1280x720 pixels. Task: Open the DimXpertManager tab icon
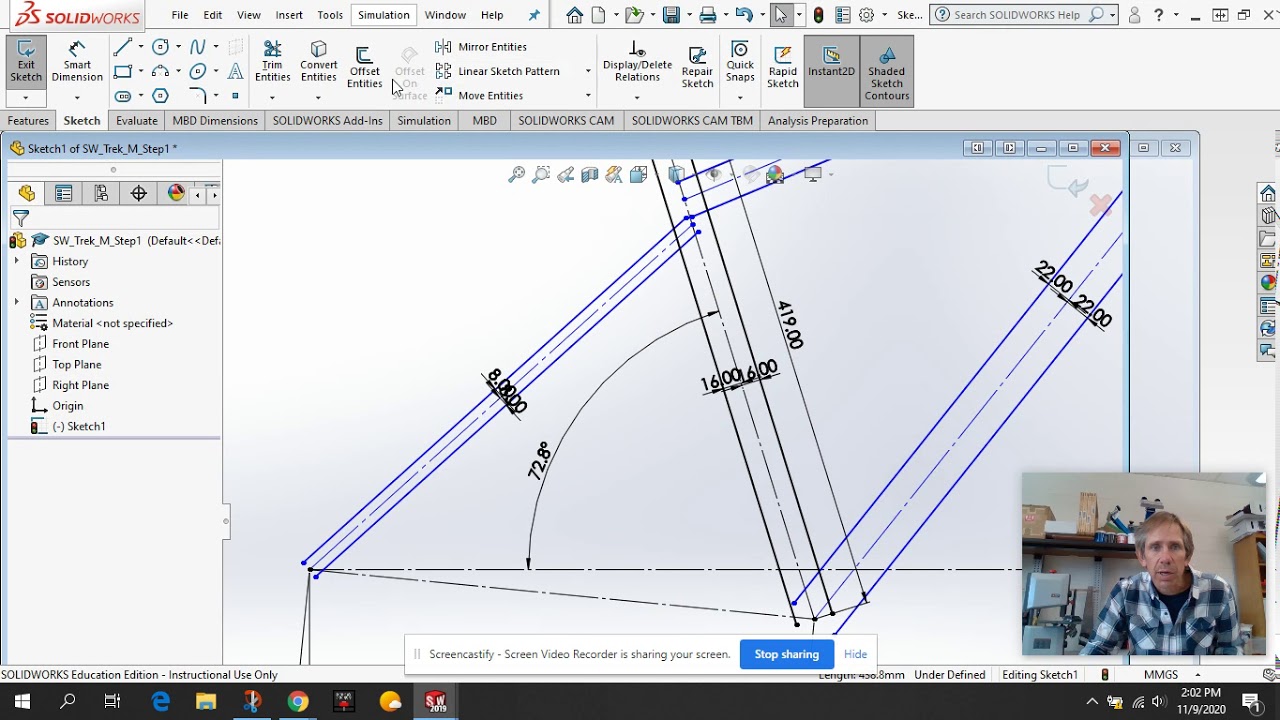(x=139, y=194)
